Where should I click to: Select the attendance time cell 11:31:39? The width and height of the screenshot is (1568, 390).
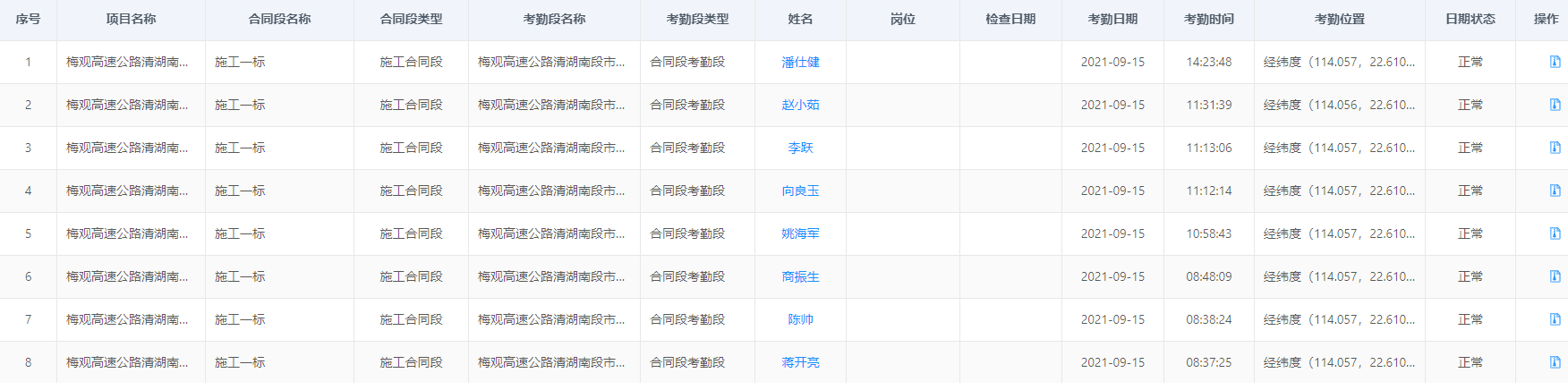point(1208,105)
